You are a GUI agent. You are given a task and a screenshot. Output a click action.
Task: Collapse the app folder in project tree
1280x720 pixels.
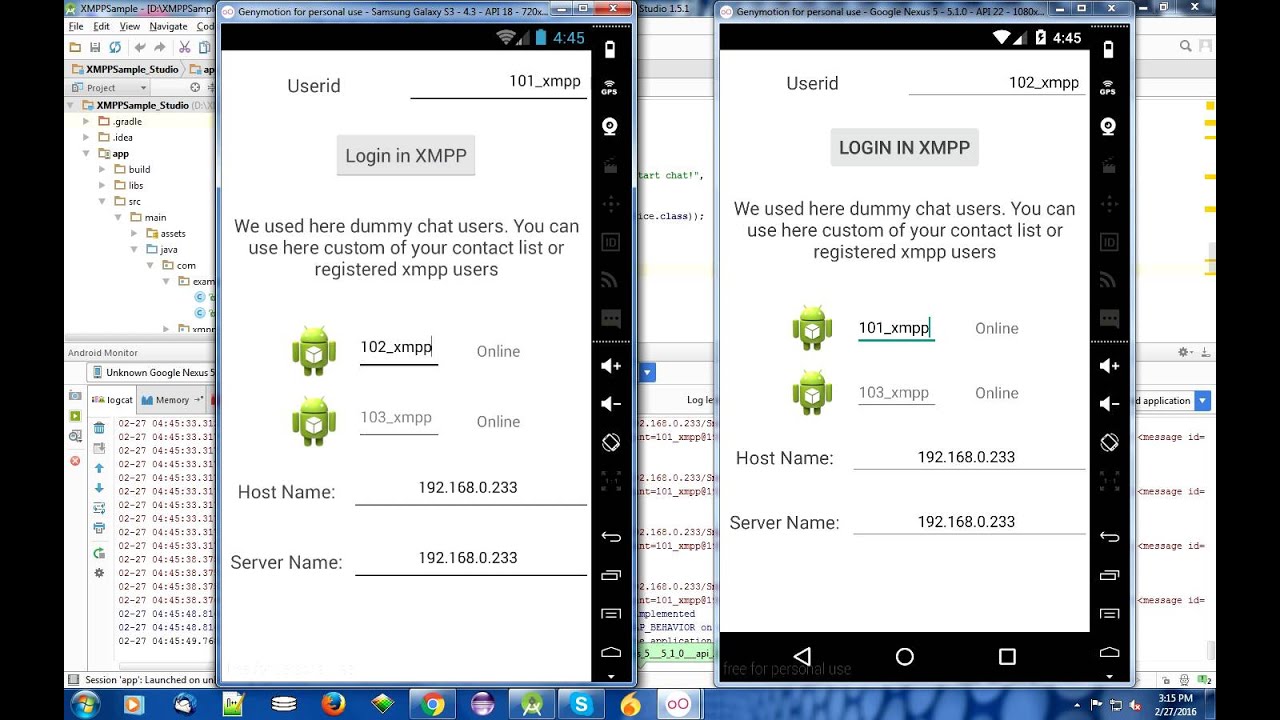click(87, 154)
